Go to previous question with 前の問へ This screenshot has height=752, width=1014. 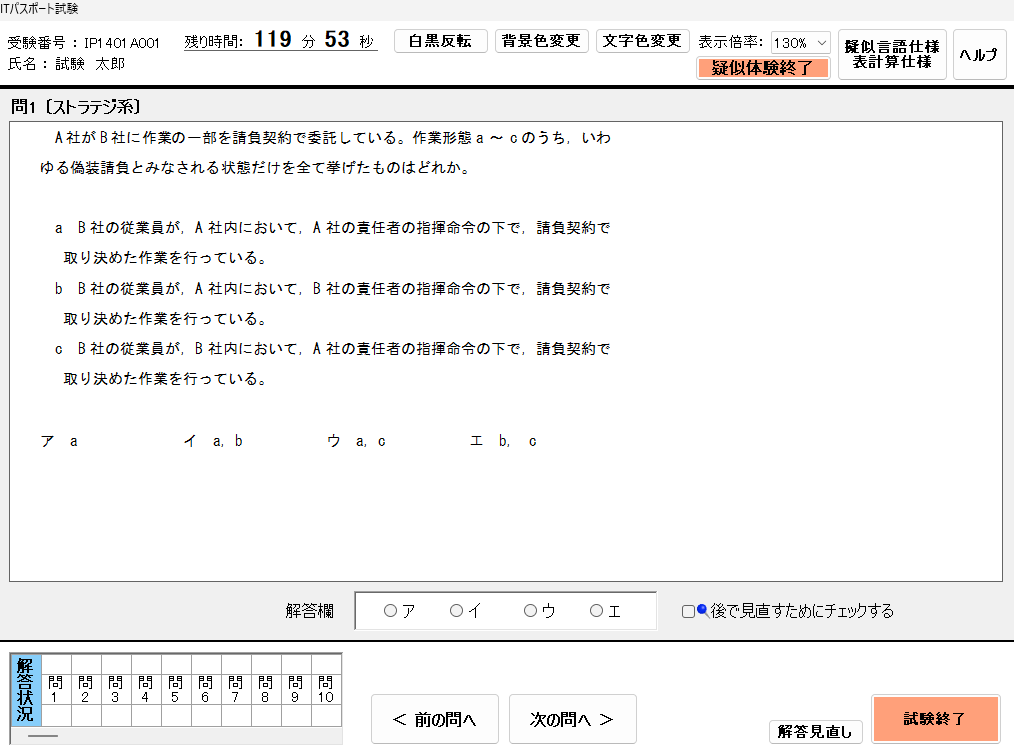(x=433, y=719)
